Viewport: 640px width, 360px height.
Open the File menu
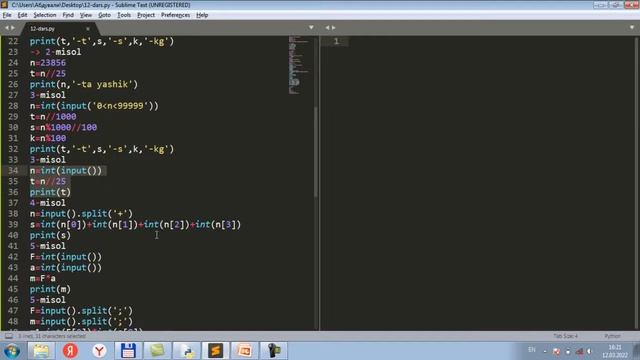click(x=7, y=15)
